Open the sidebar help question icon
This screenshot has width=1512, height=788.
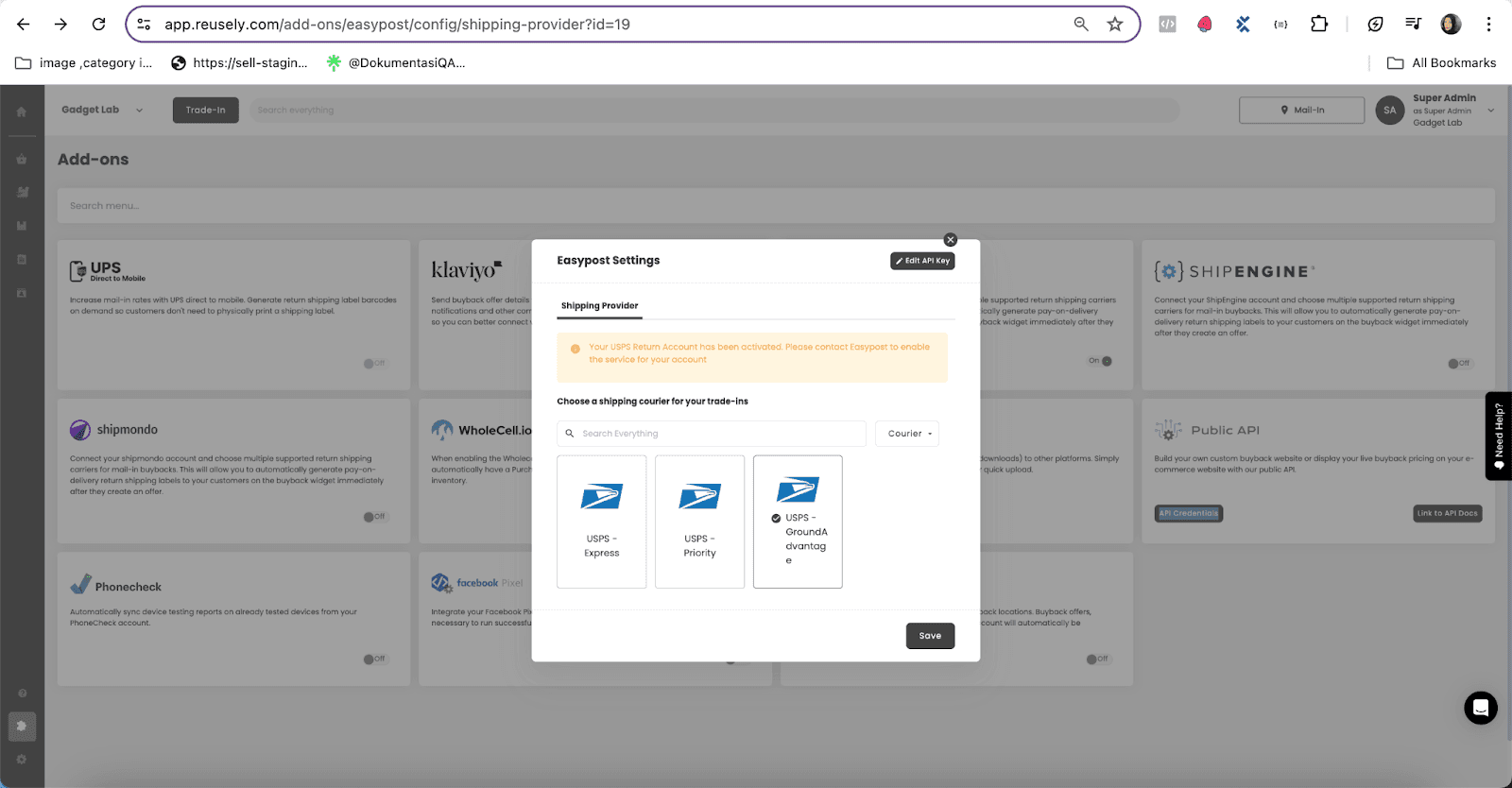(22, 694)
